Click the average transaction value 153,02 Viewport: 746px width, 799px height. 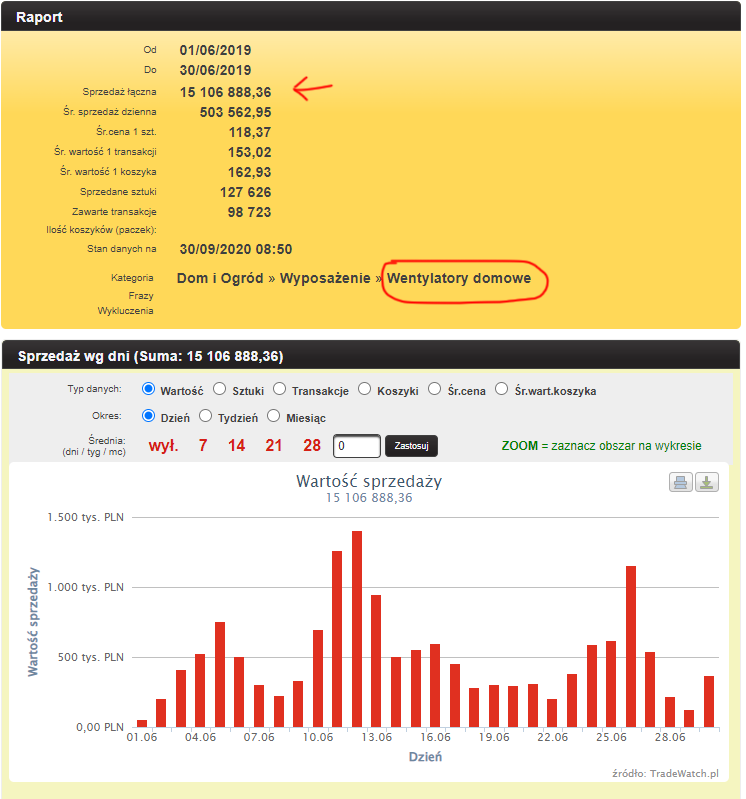tap(250, 152)
